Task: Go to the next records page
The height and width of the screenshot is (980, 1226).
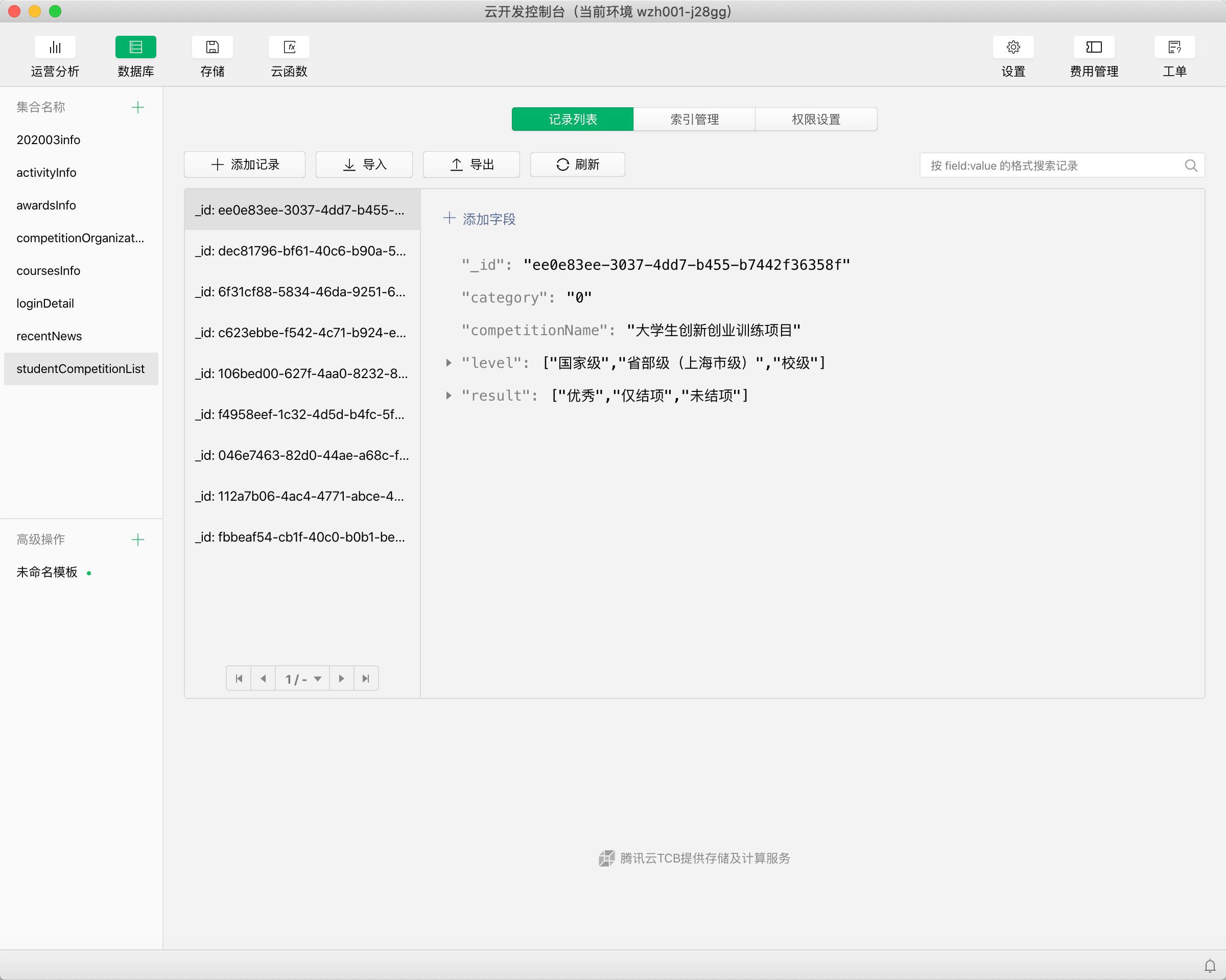Action: 341,679
